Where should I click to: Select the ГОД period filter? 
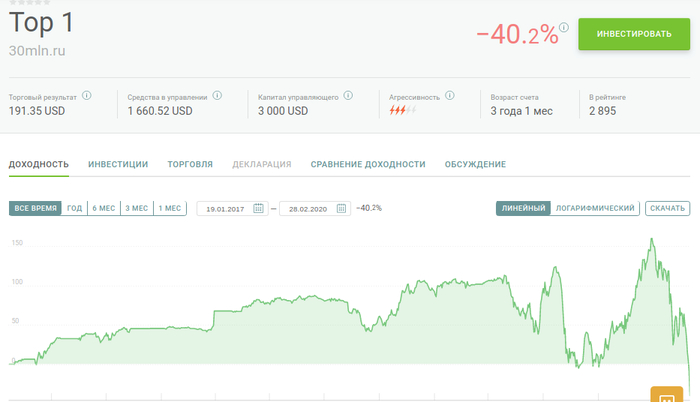pos(74,208)
